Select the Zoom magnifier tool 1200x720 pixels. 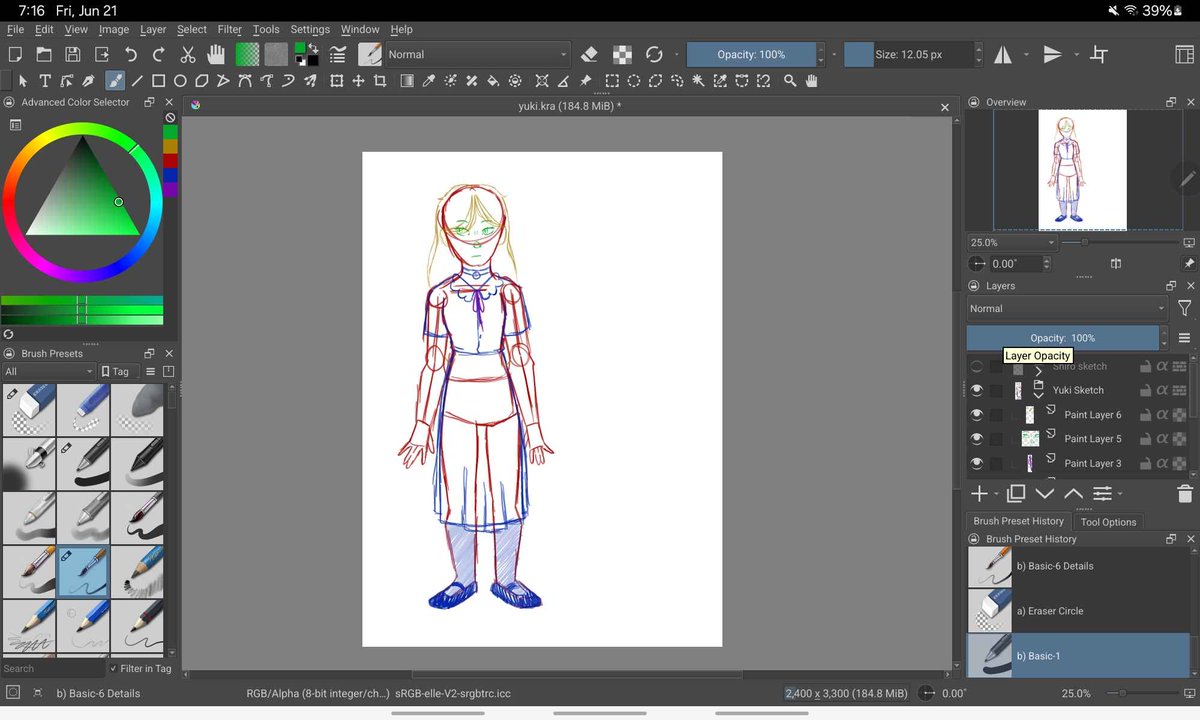click(790, 81)
